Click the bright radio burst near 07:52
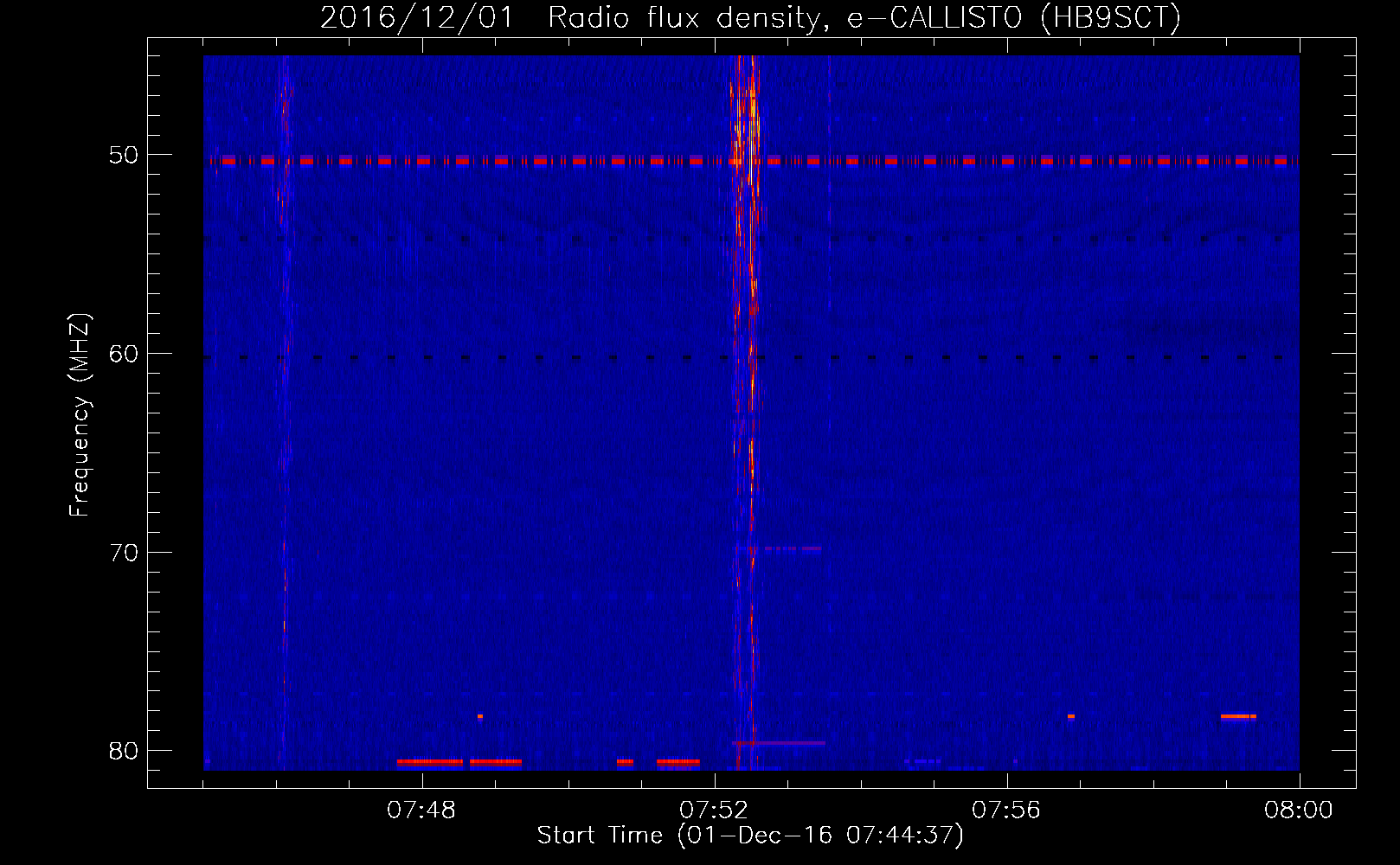1400x865 pixels. (x=746, y=413)
